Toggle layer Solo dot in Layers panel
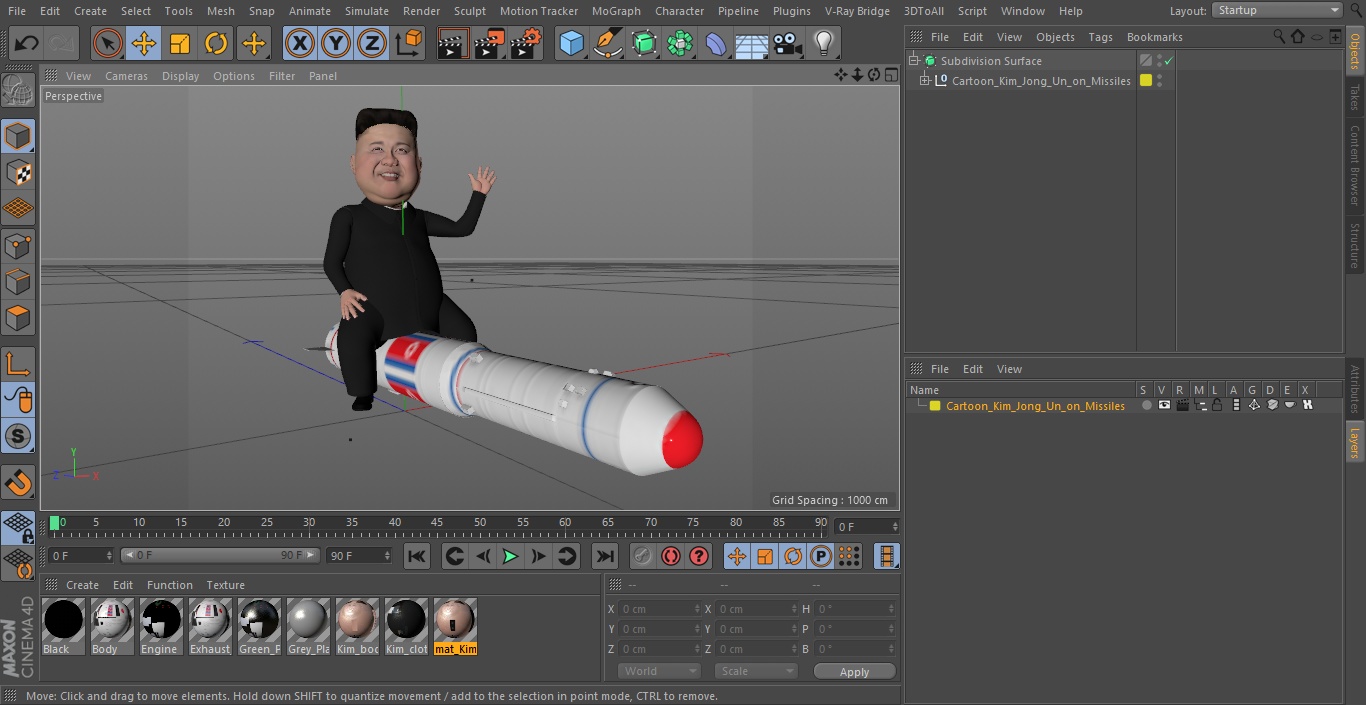Image resolution: width=1366 pixels, height=705 pixels. click(1146, 405)
